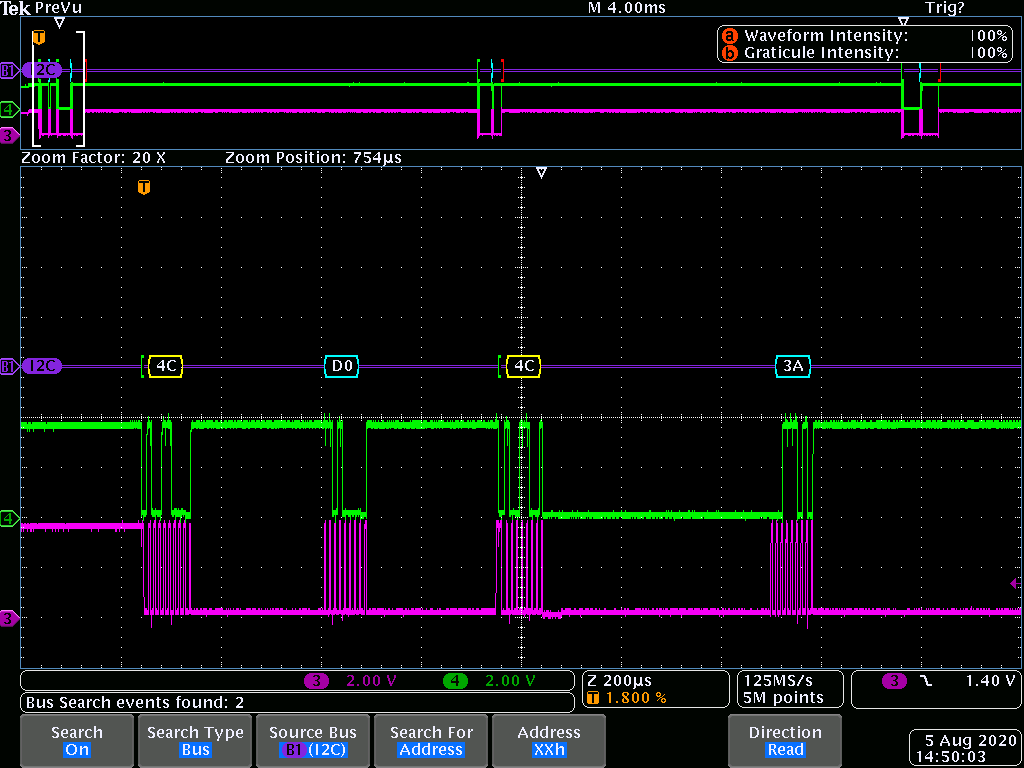Click the 4C address decode label

(x=164, y=366)
